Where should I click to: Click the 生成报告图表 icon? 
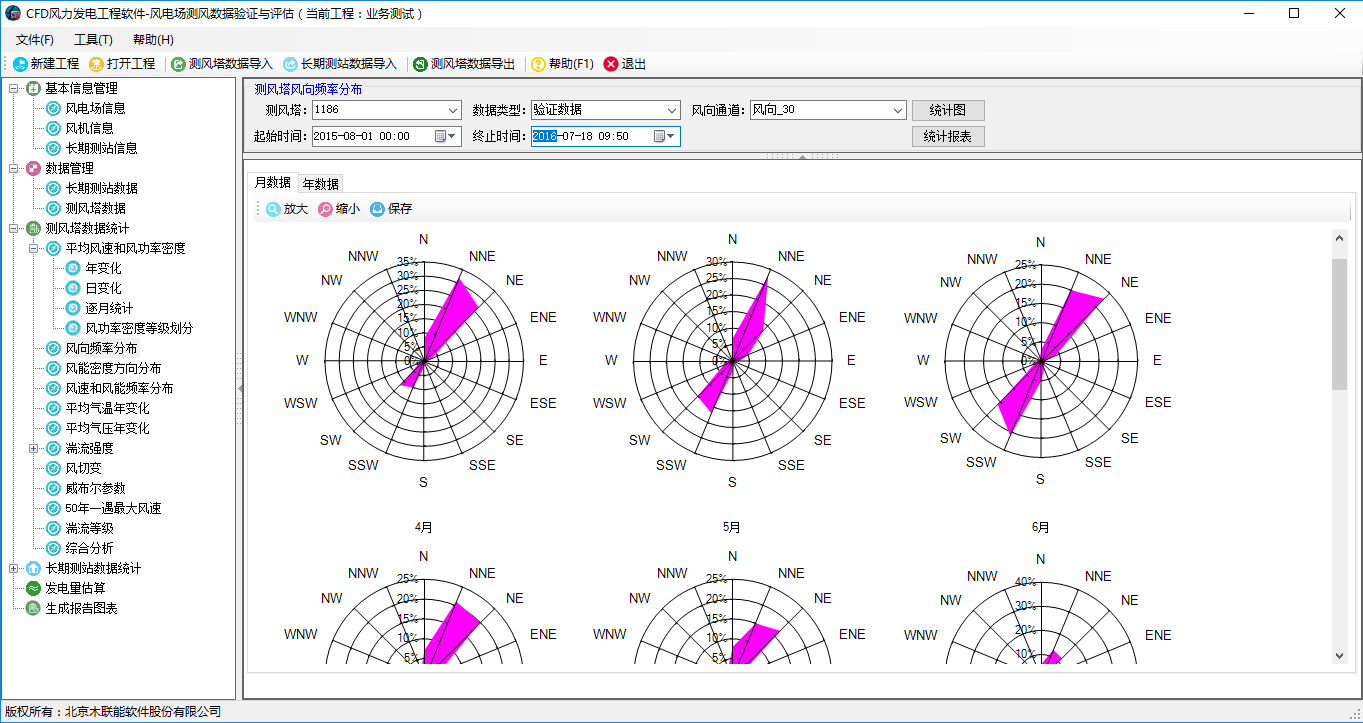[33, 608]
